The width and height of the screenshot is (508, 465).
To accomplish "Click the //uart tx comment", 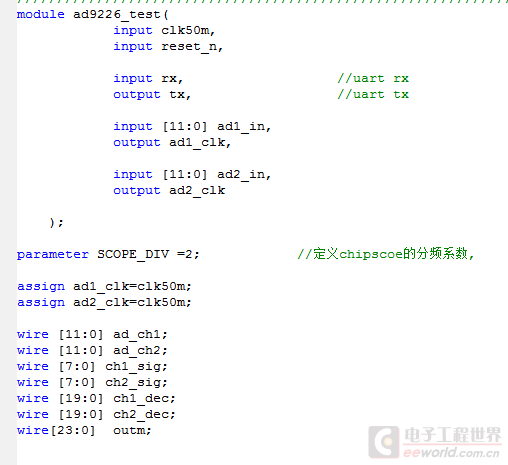I will (373, 94).
